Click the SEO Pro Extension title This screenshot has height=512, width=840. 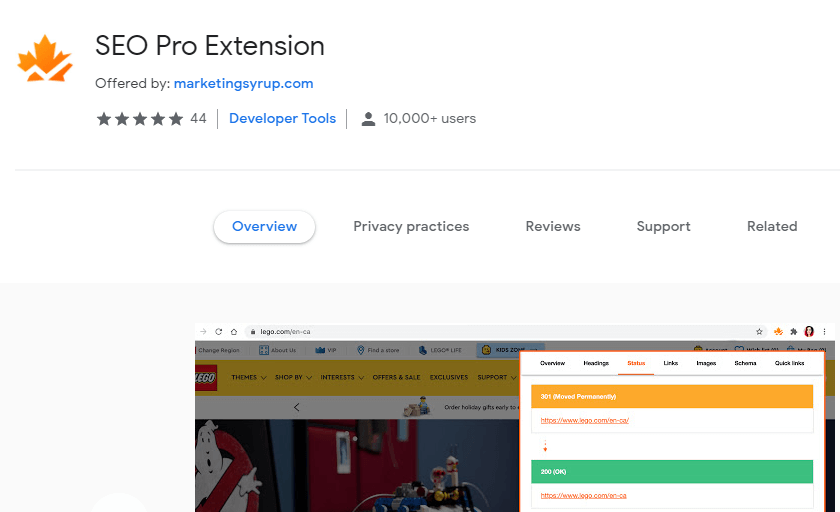pos(210,46)
